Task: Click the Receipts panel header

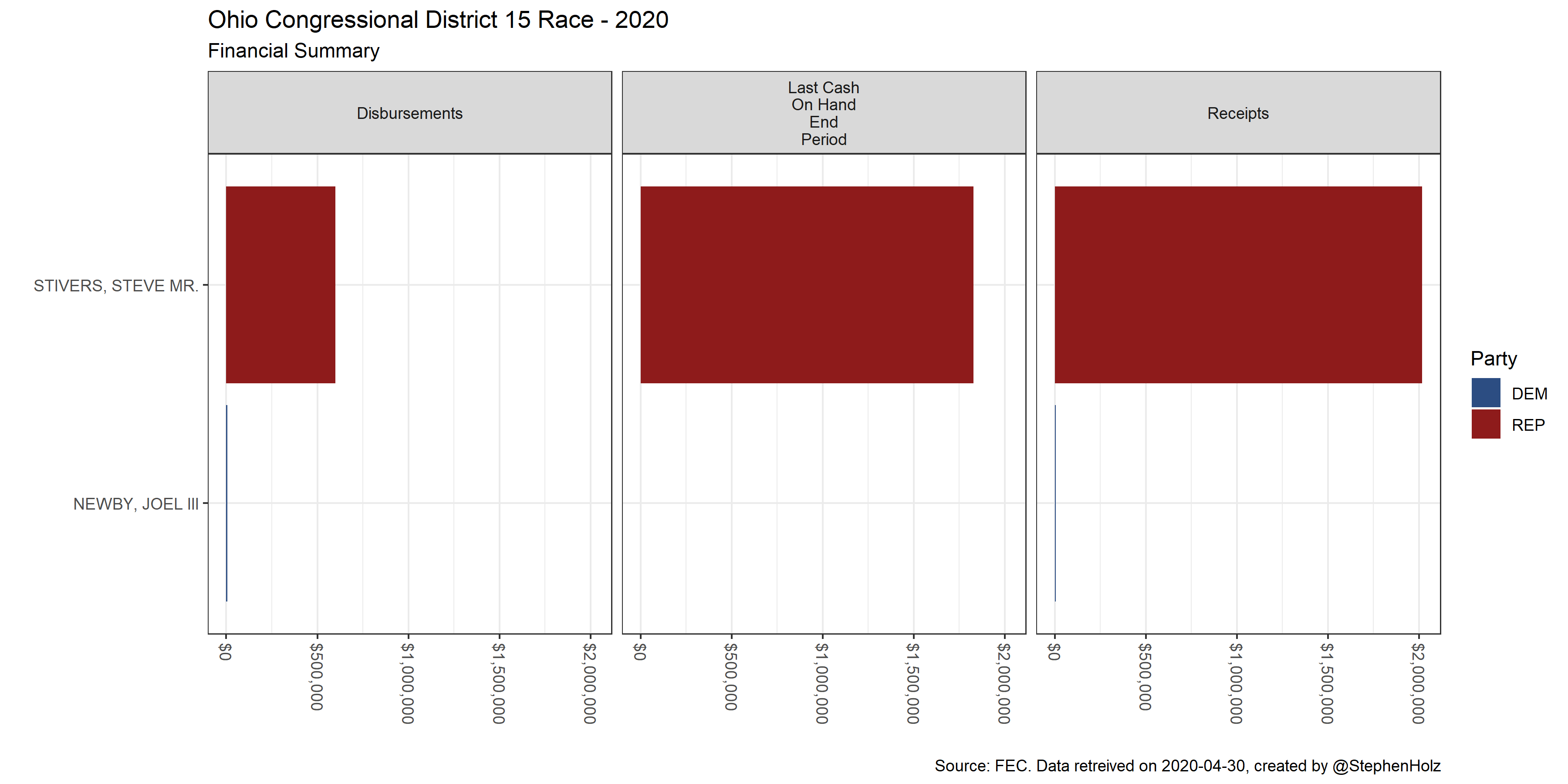Action: 1237,113
